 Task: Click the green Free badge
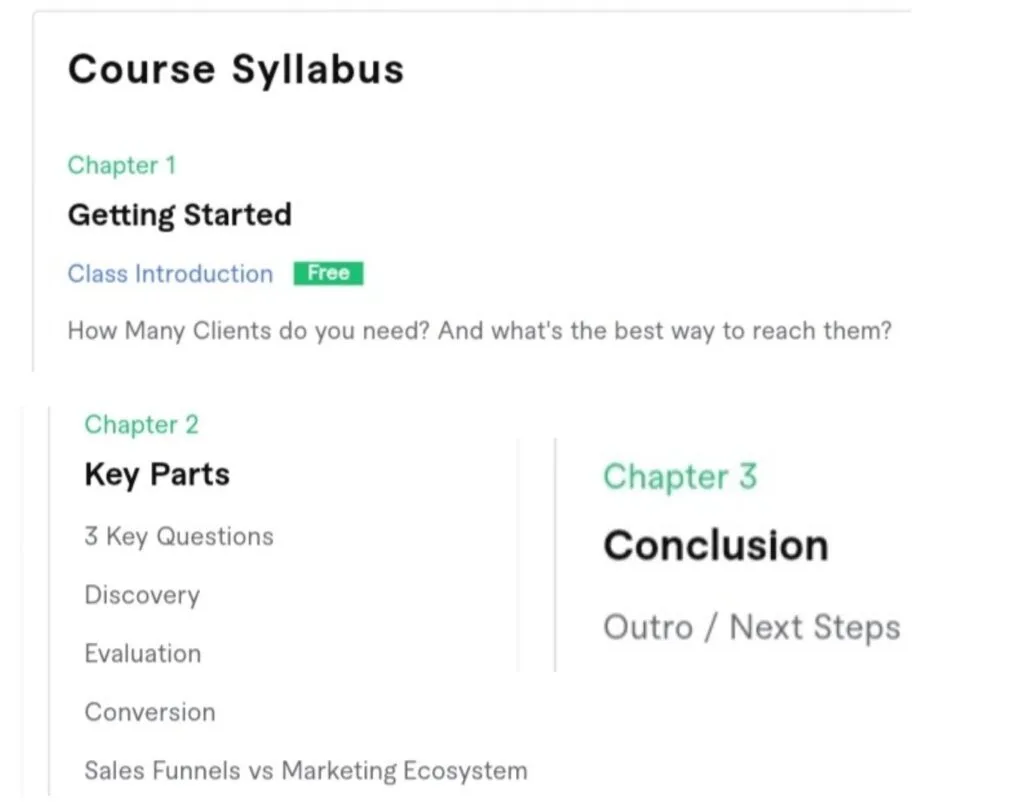[x=328, y=274]
